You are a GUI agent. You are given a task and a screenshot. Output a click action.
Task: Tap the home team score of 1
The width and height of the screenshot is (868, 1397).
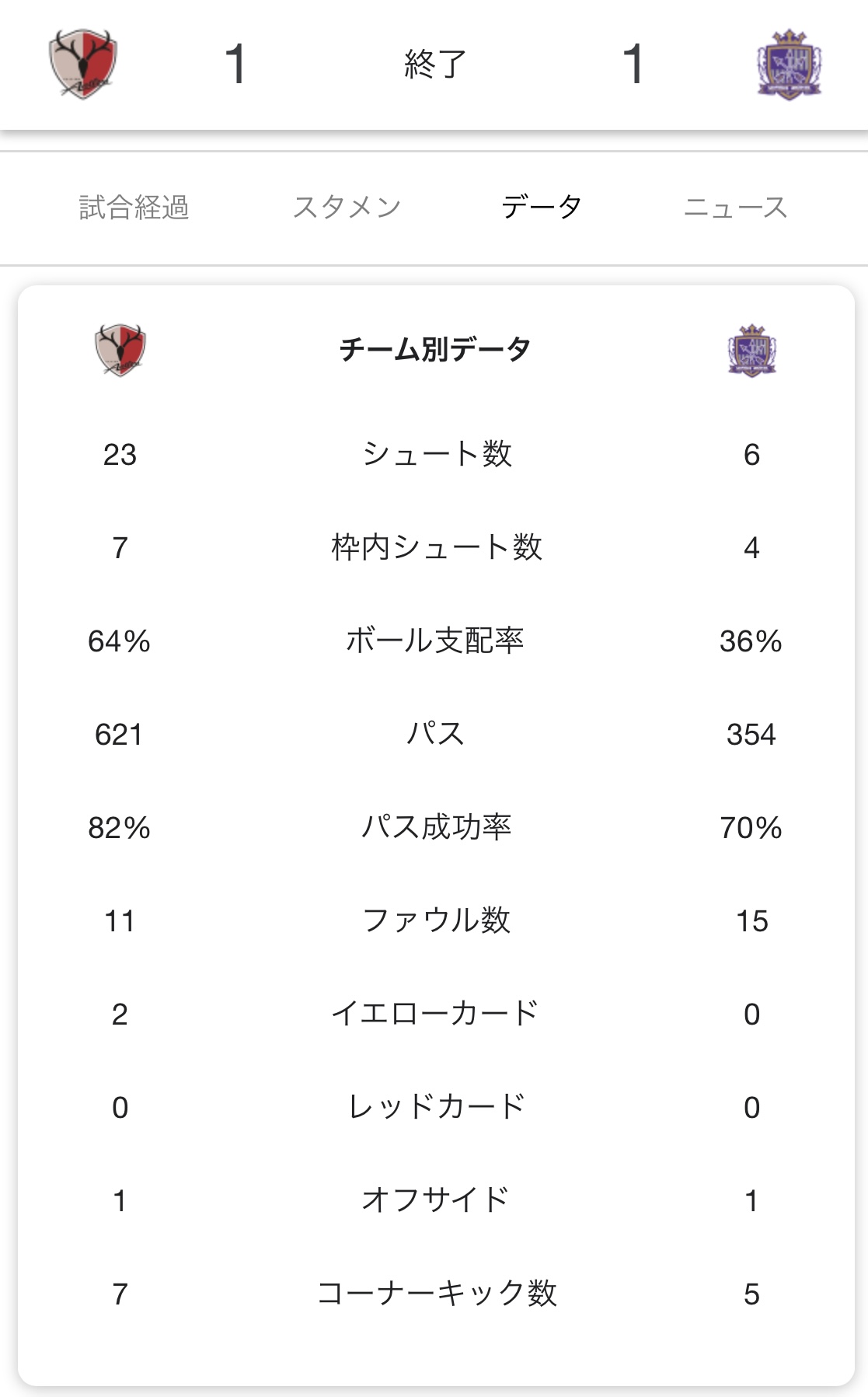235,64
